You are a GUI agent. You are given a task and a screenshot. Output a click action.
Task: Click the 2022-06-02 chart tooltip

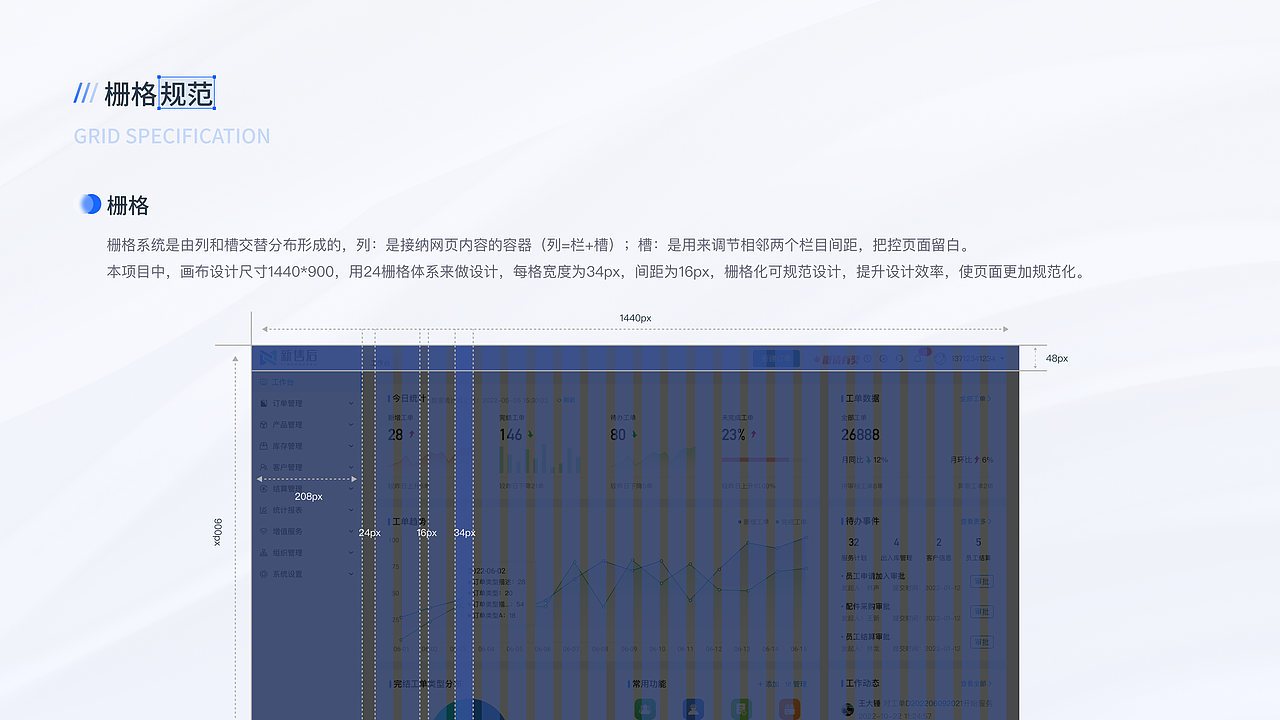[x=500, y=592]
